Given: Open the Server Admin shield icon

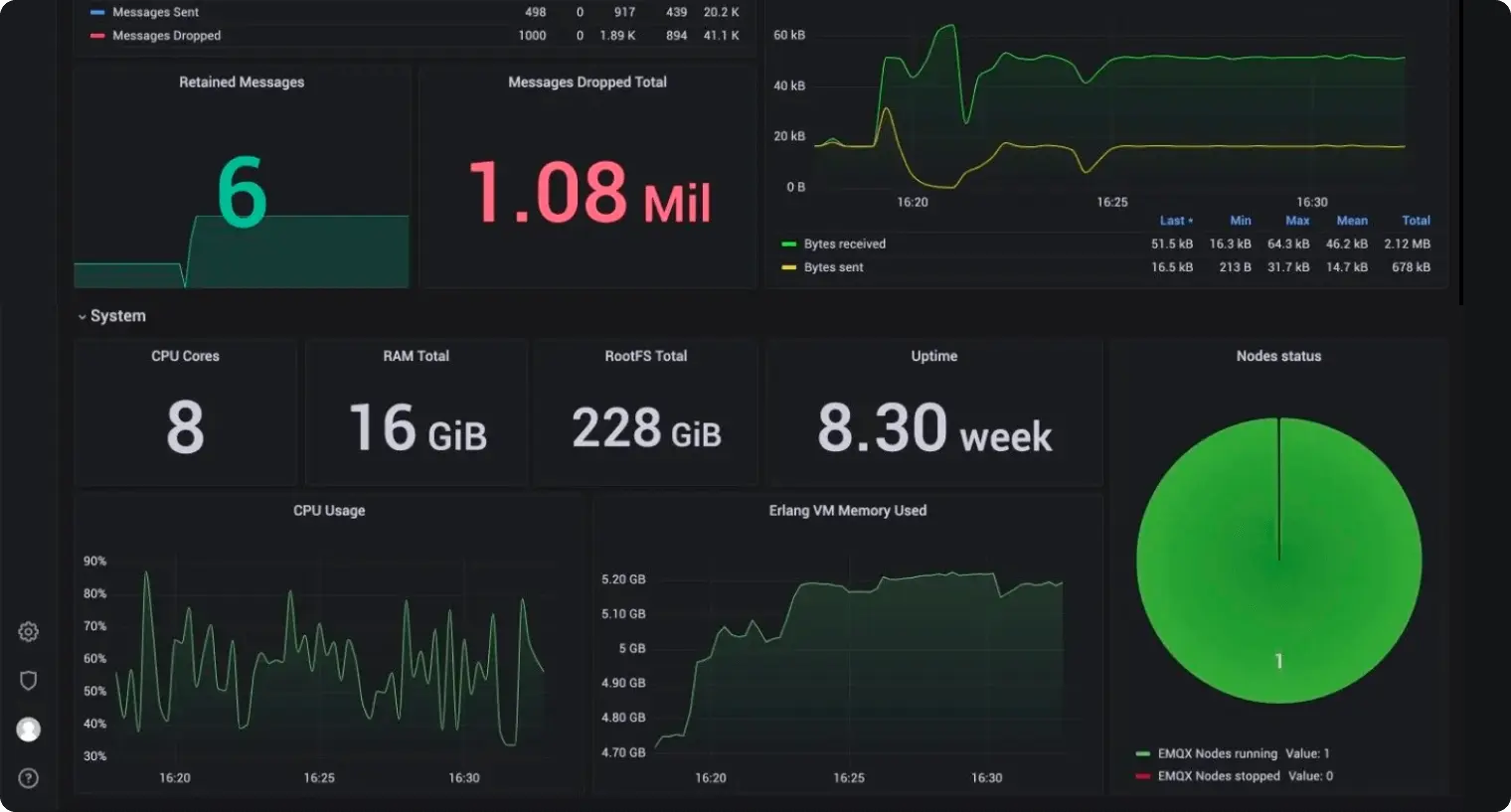Looking at the screenshot, I should tap(29, 680).
